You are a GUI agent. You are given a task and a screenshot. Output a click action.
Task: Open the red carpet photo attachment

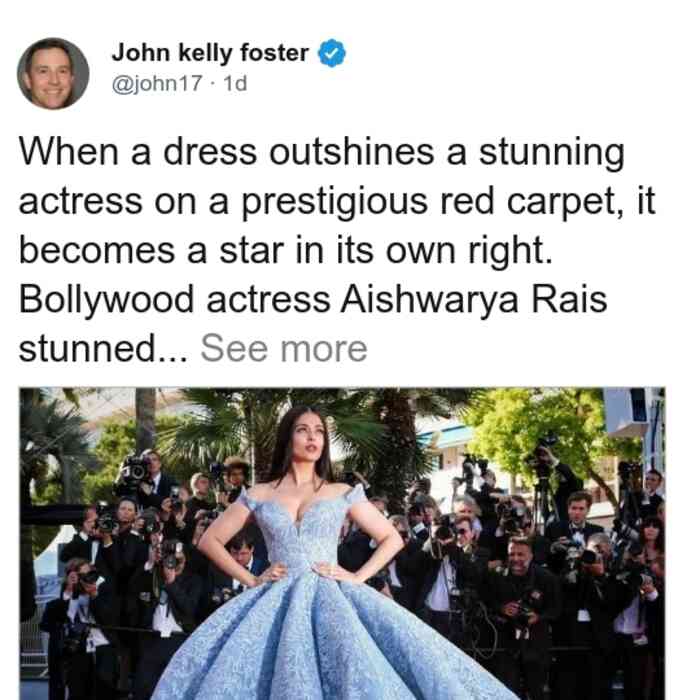coord(342,543)
